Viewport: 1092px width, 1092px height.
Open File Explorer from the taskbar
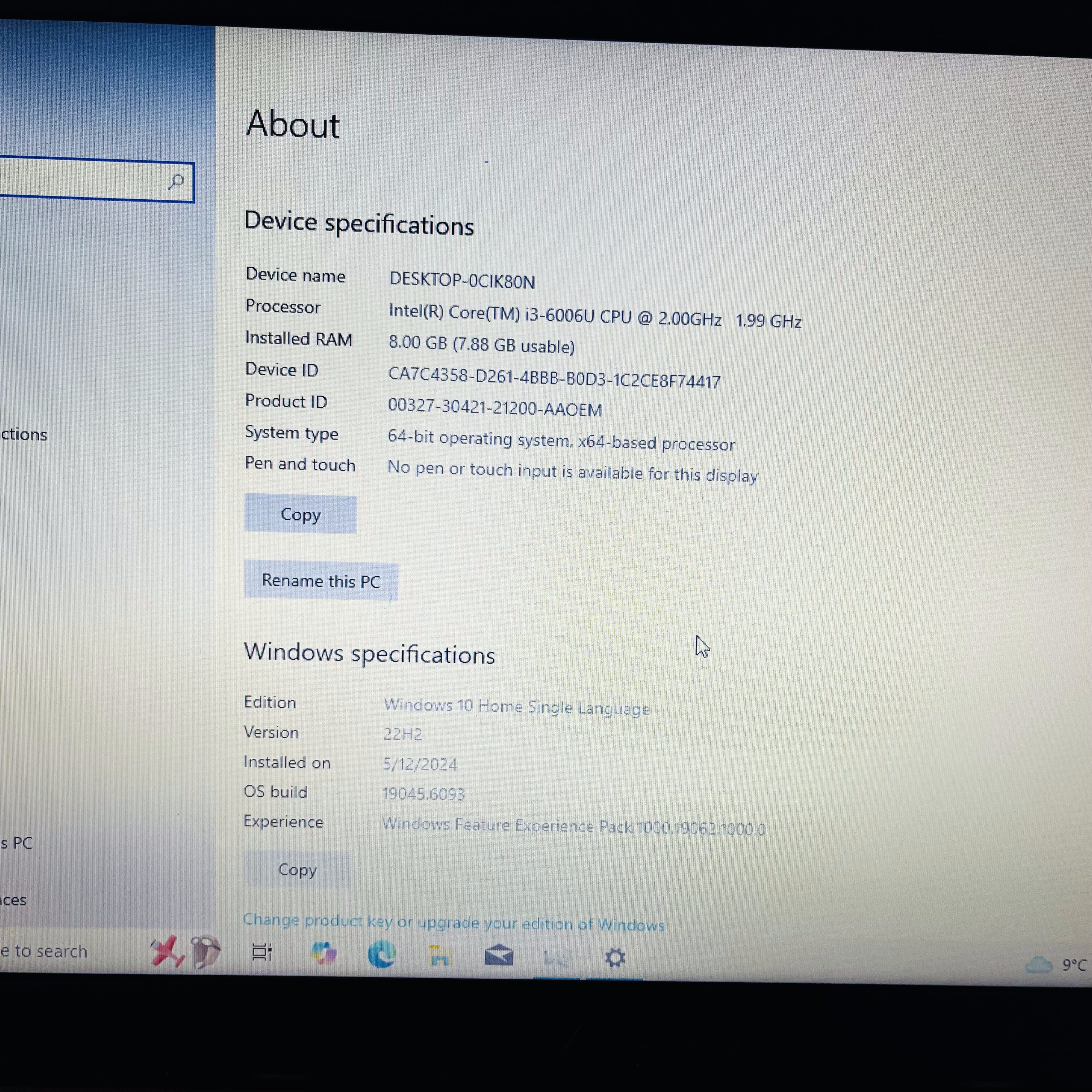(440, 955)
